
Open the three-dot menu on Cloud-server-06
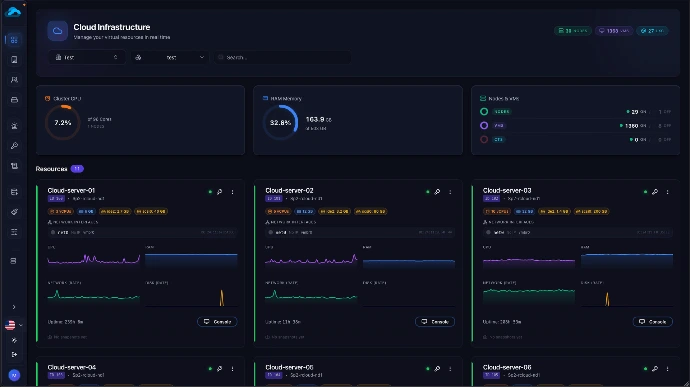point(668,369)
